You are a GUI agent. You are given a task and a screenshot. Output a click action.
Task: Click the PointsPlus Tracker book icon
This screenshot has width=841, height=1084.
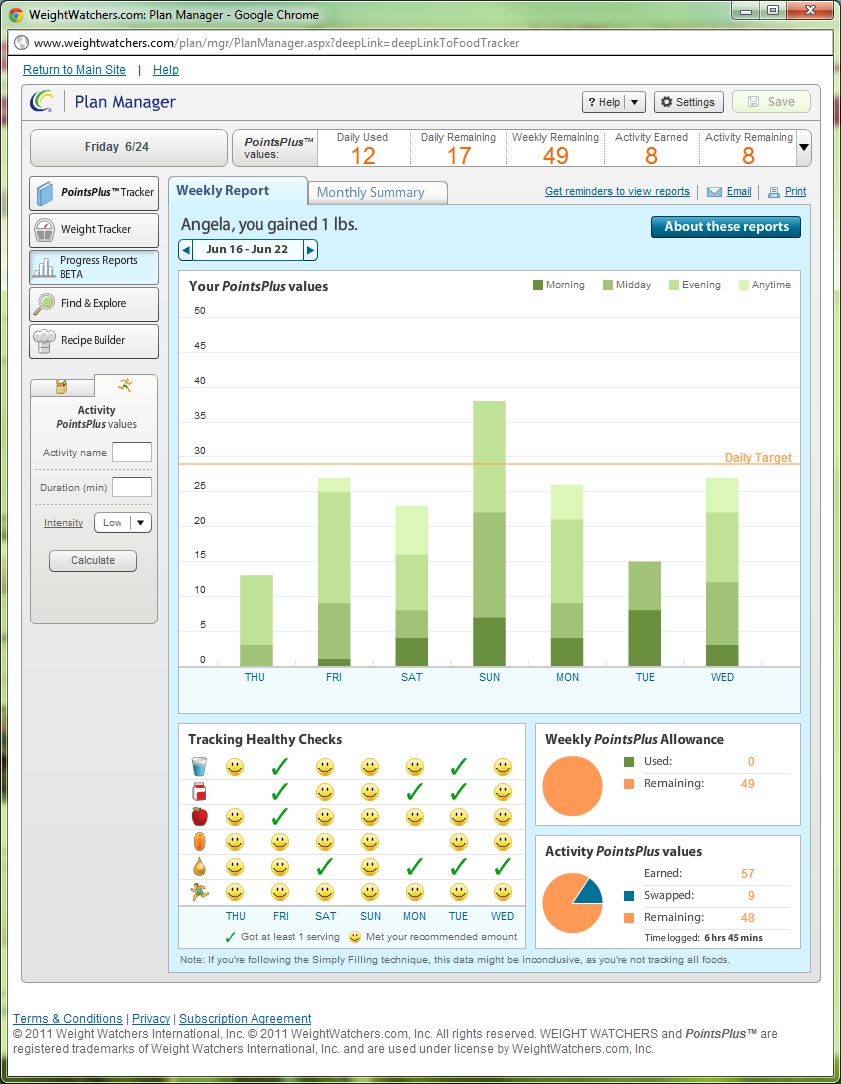[45, 192]
